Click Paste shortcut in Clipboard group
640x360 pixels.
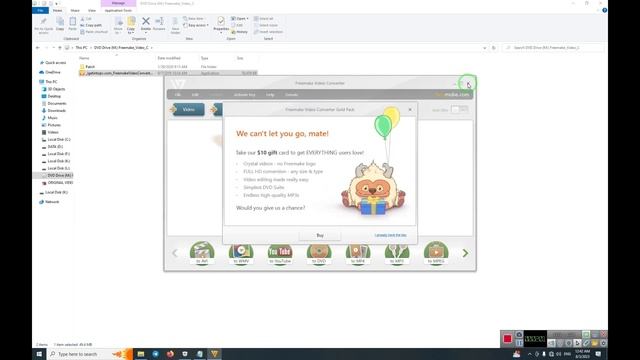point(94,32)
